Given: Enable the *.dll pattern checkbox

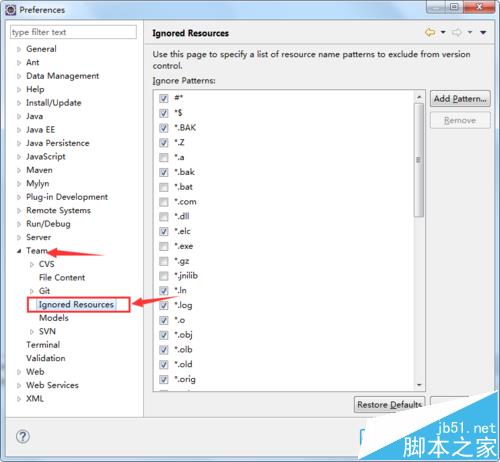Looking at the screenshot, I should (x=163, y=217).
